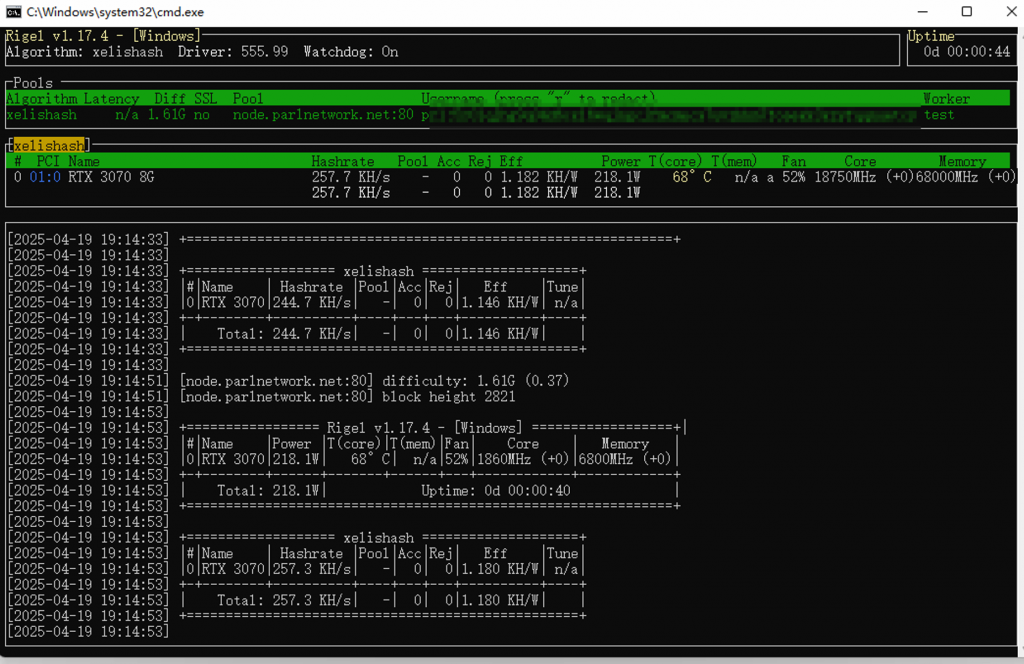Viewport: 1024px width, 664px height.
Task: Close the cmd.exe window
Action: click(x=1011, y=12)
